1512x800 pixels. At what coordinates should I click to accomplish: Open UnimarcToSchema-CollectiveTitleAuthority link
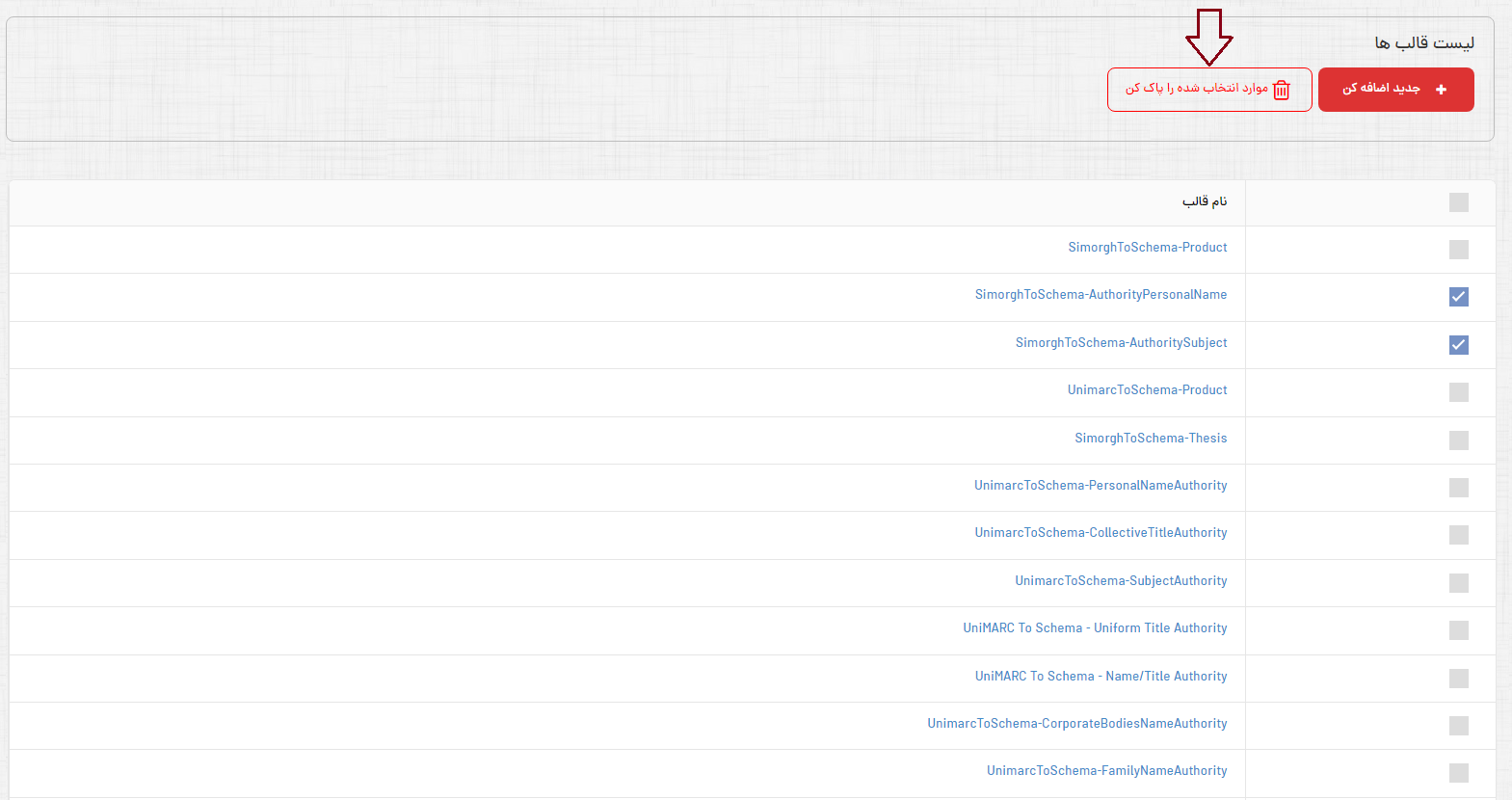click(x=1101, y=533)
